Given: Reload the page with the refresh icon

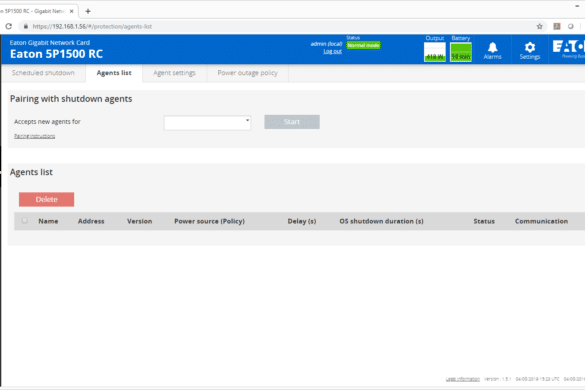Looking at the screenshot, I should (x=9, y=26).
